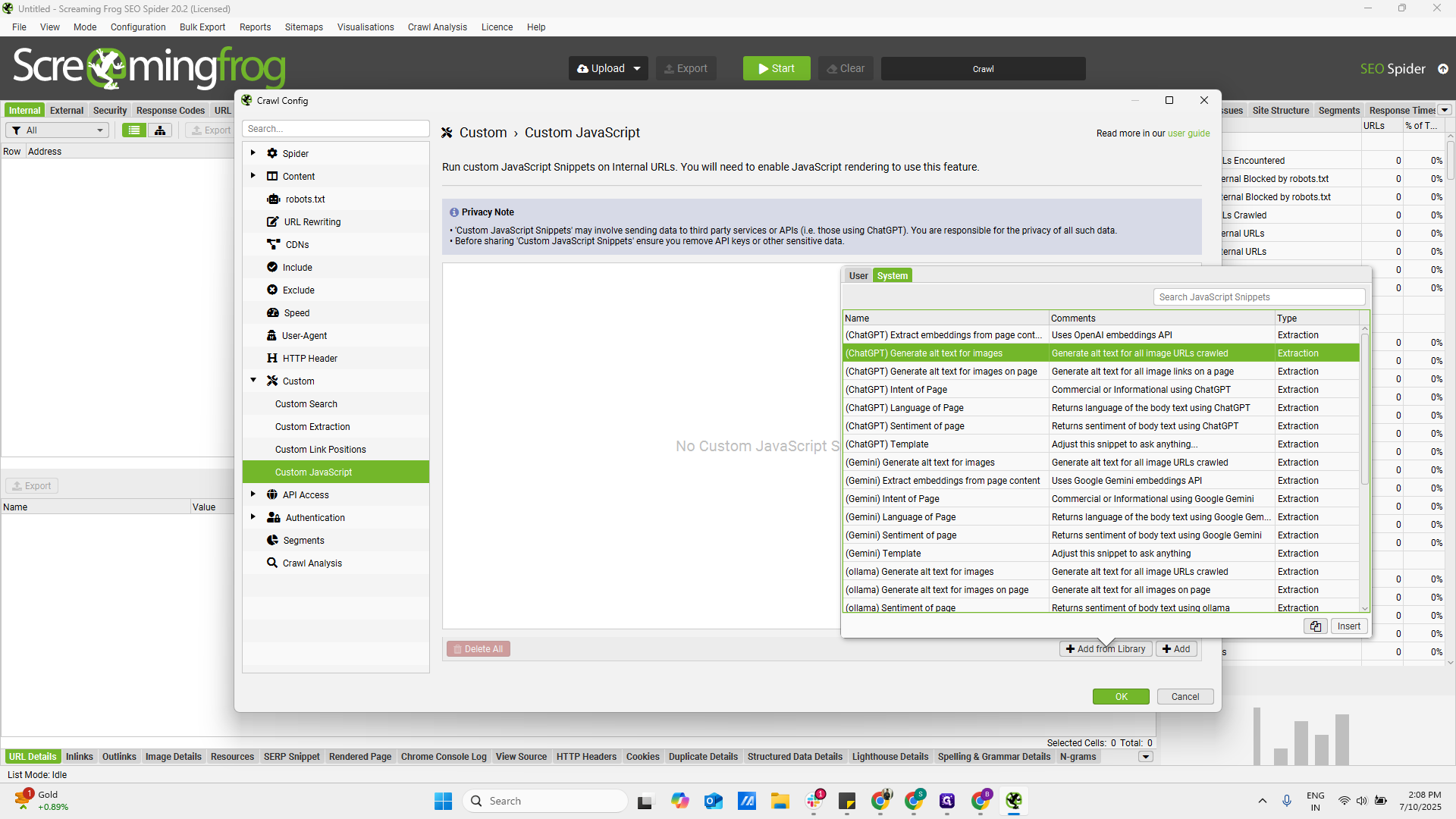This screenshot has height=819, width=1456.
Task: Open the Bulk Export menu
Action: [x=202, y=27]
